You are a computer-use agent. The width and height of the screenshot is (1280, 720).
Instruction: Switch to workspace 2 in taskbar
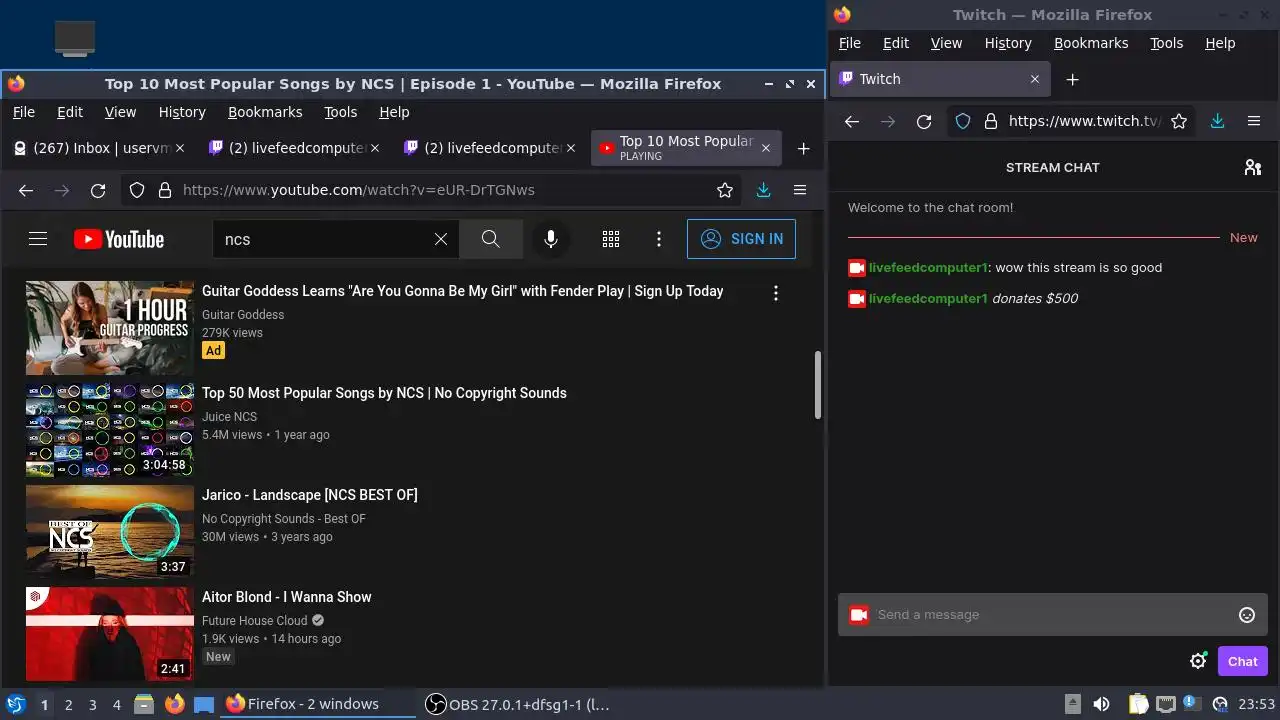click(68, 704)
